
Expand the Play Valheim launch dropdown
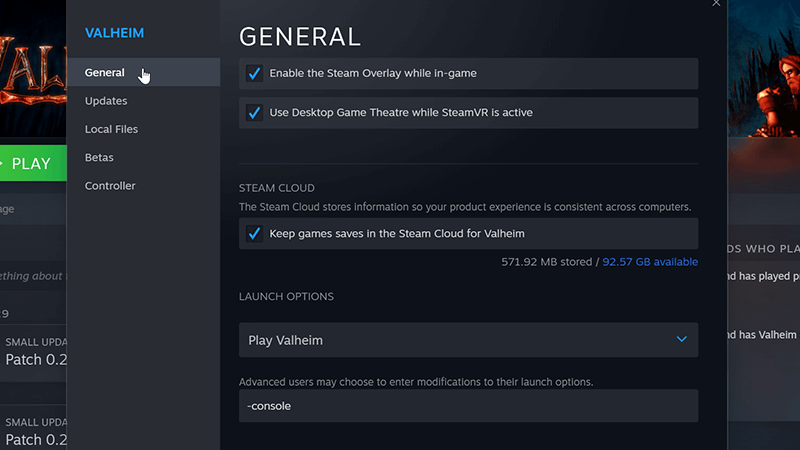point(468,340)
